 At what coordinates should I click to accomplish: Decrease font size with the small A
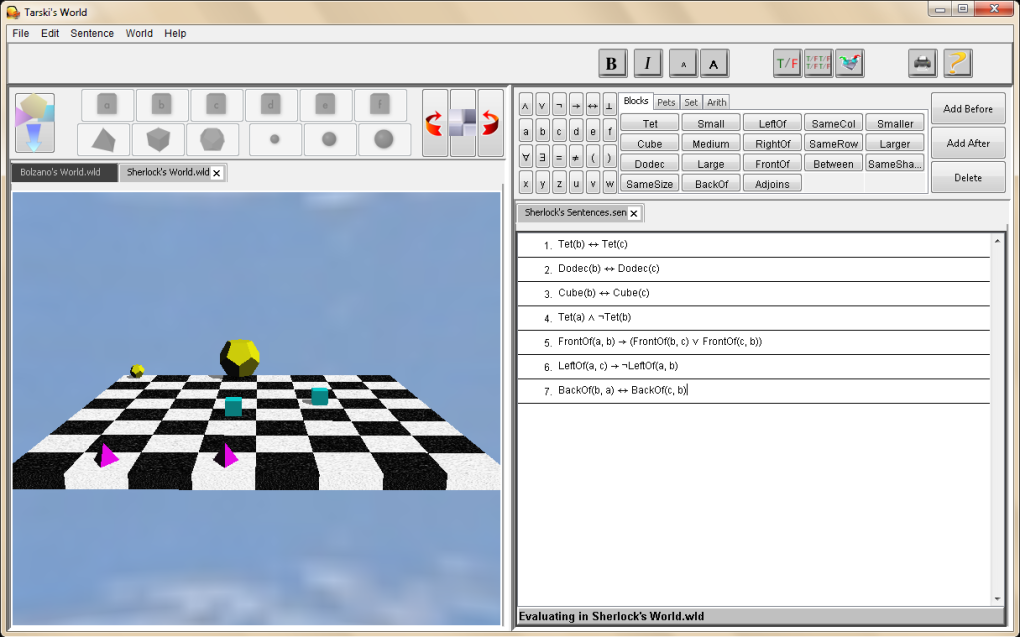point(683,64)
